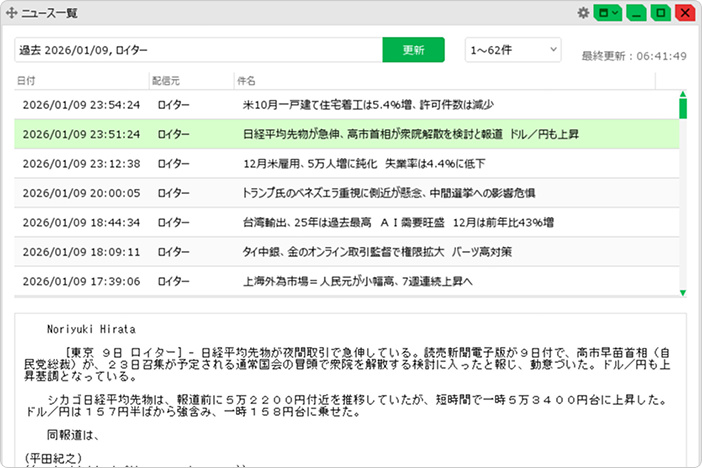The height and width of the screenshot is (468, 702).
Task: Expand the 1～62件 dropdown
Action: [513, 50]
